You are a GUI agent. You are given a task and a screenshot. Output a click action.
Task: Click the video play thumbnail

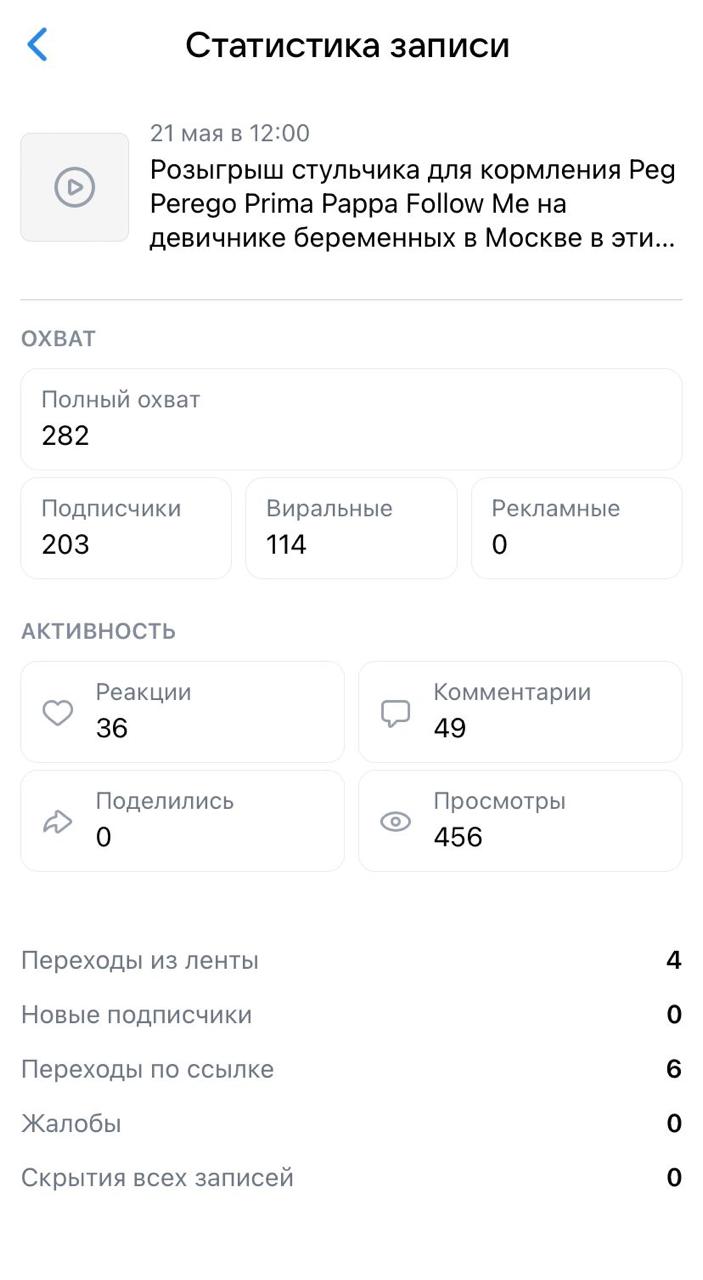point(75,187)
